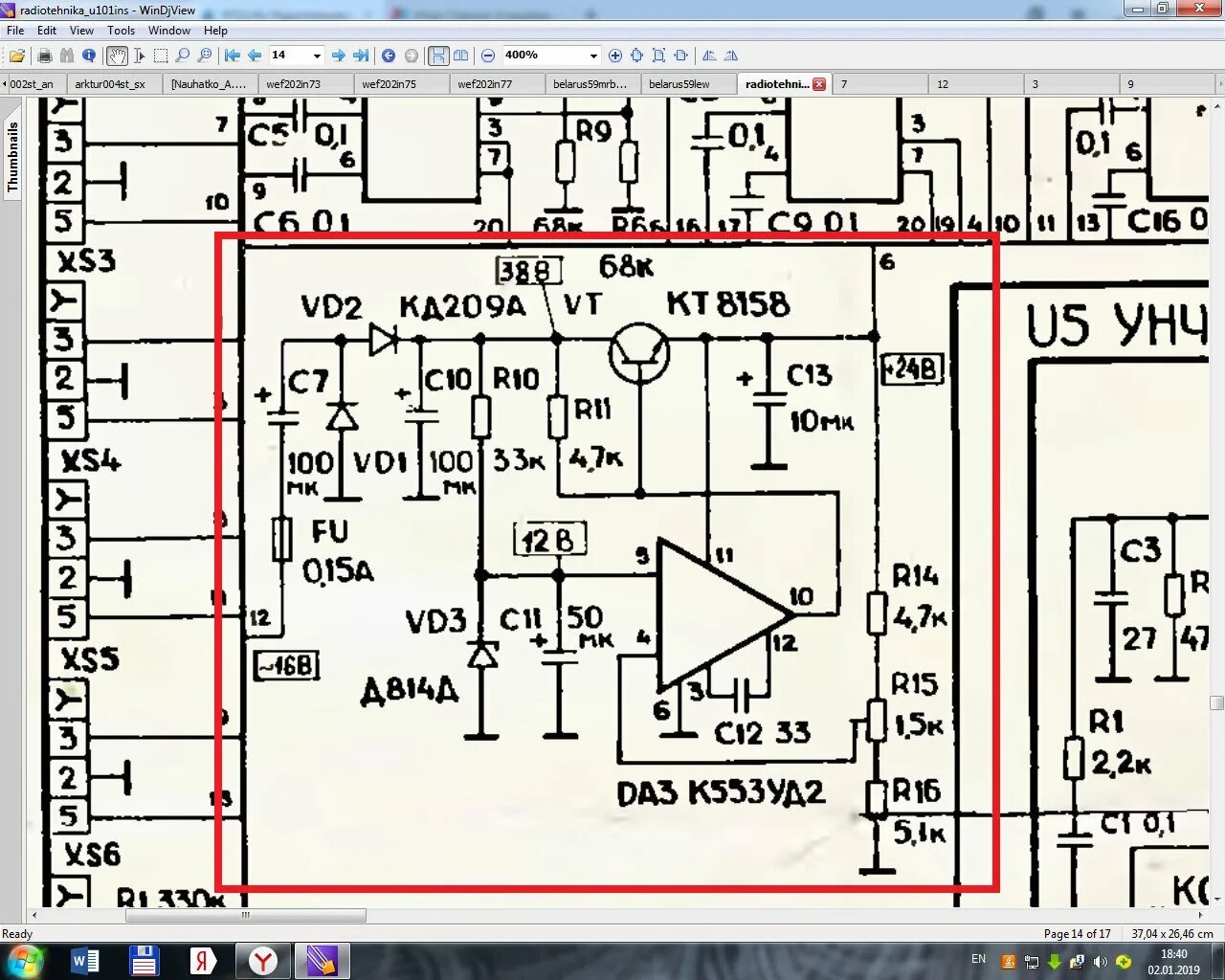This screenshot has width=1225, height=980.
Task: Go to the last page
Action: coord(361,56)
